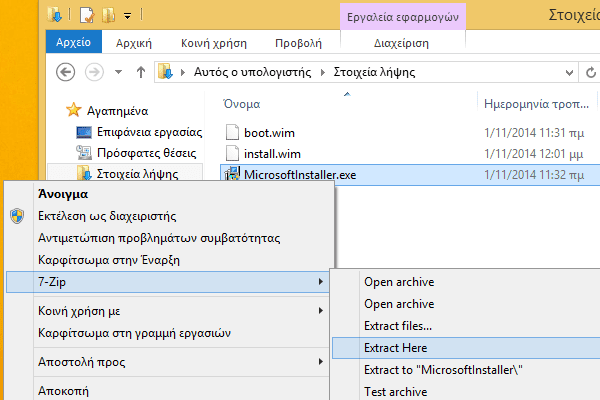Screen dimensions: 600x400
Task: Choose Καρφίτσωμα στη γραμμή εργασιών
Action: (x=168, y=333)
